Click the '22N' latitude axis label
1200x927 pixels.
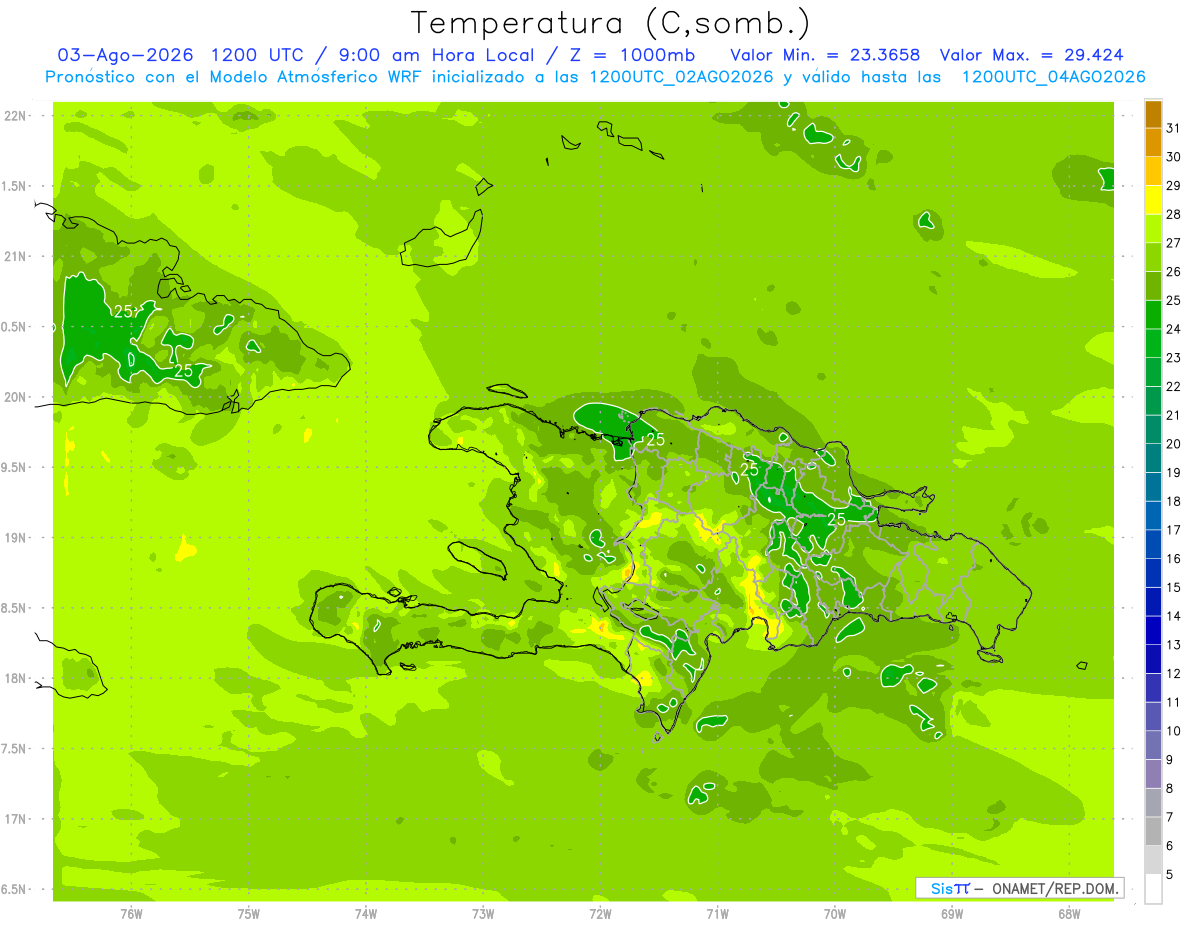click(x=15, y=116)
